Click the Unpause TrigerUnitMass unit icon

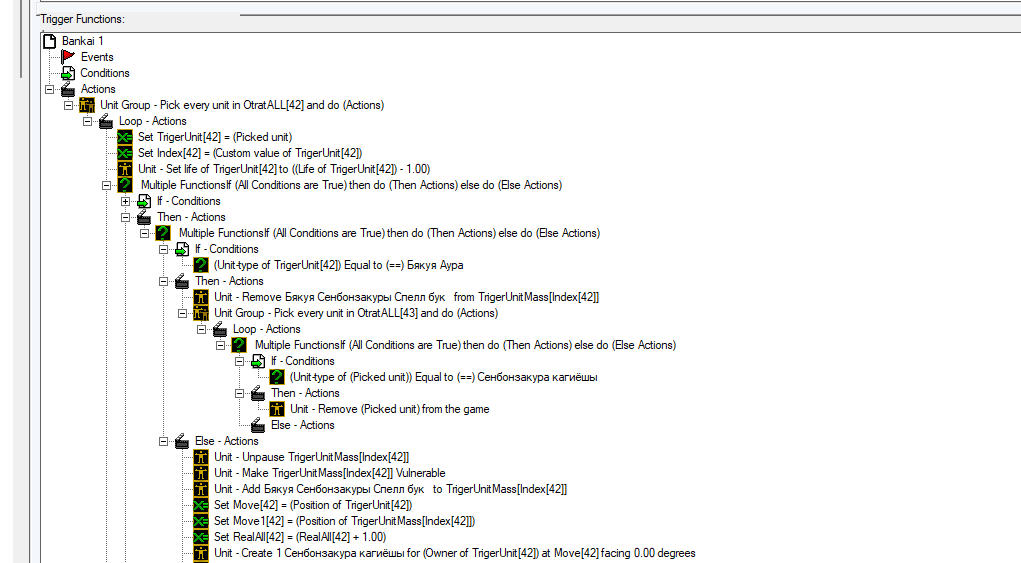[201, 458]
